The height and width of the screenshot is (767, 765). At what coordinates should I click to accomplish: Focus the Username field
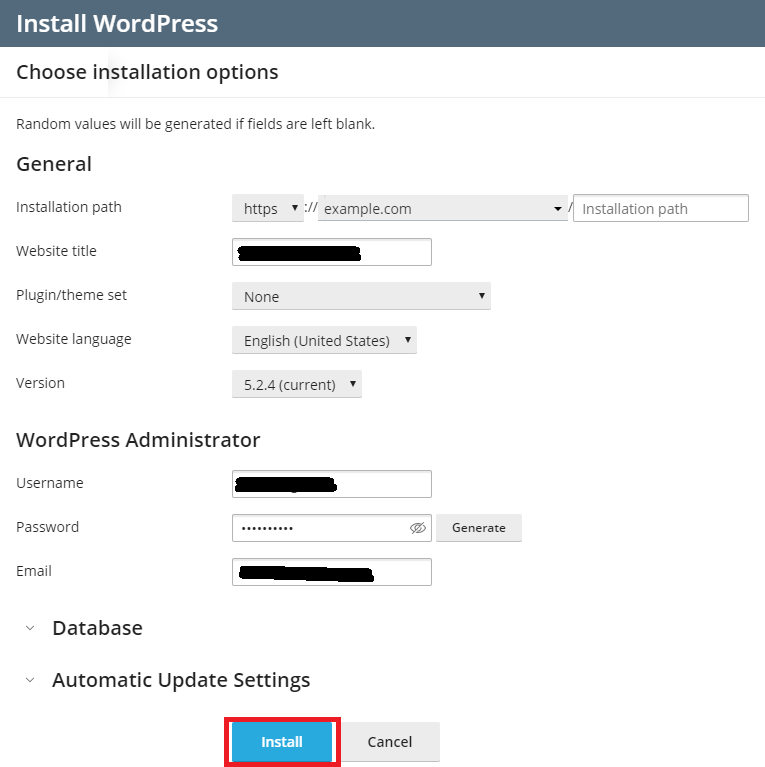[332, 484]
